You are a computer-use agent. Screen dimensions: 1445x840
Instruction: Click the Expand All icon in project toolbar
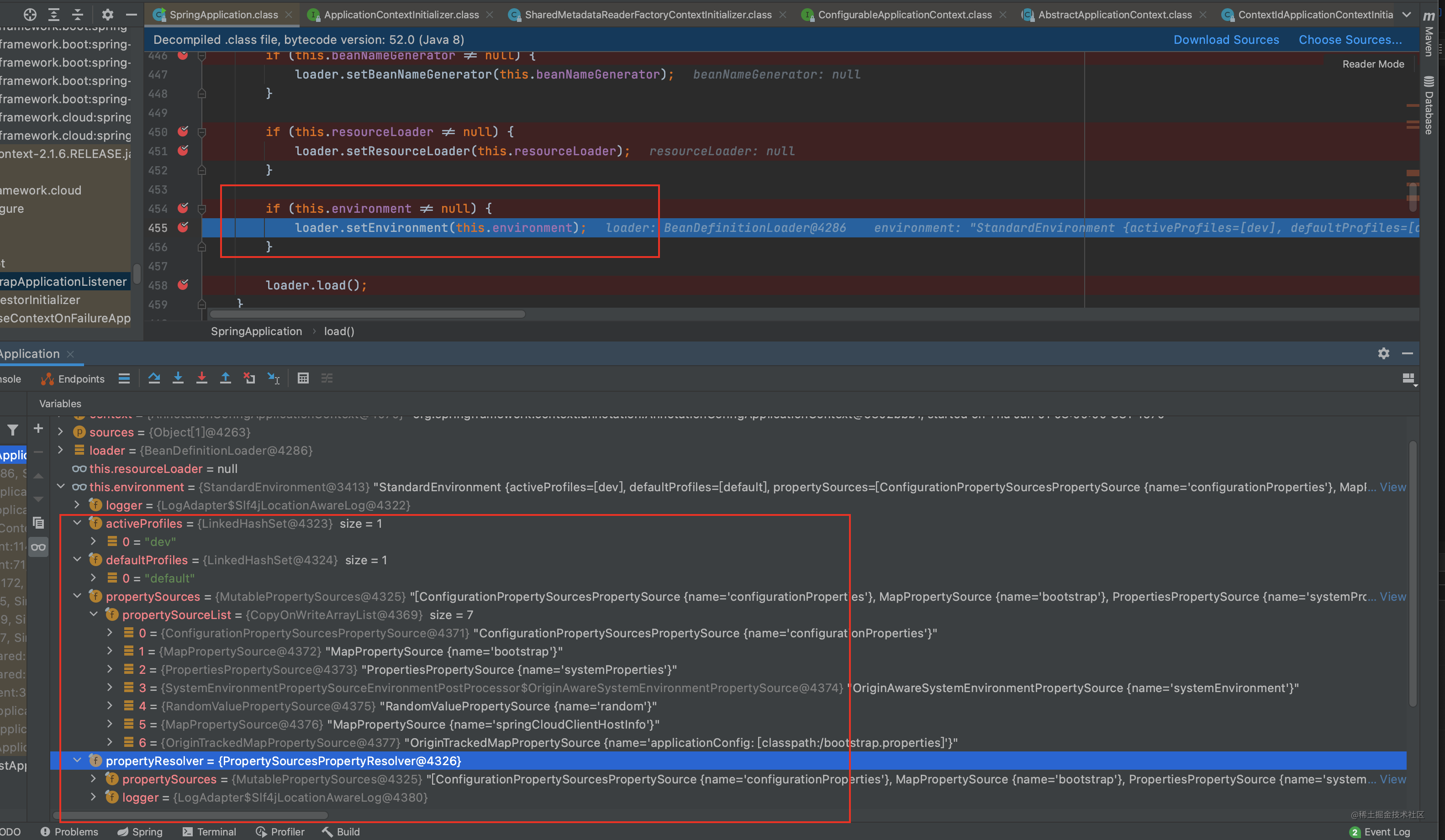[x=54, y=14]
